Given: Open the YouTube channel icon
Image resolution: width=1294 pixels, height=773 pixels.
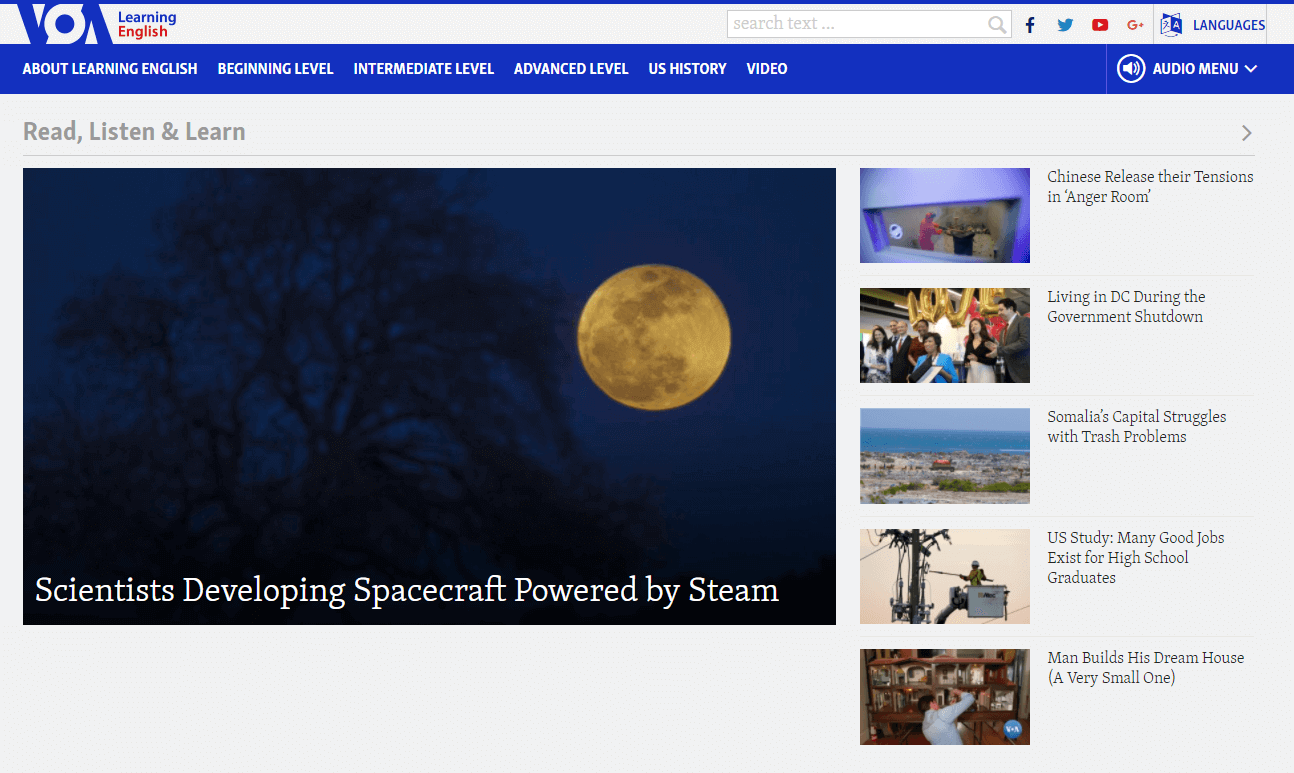Looking at the screenshot, I should (x=1100, y=25).
